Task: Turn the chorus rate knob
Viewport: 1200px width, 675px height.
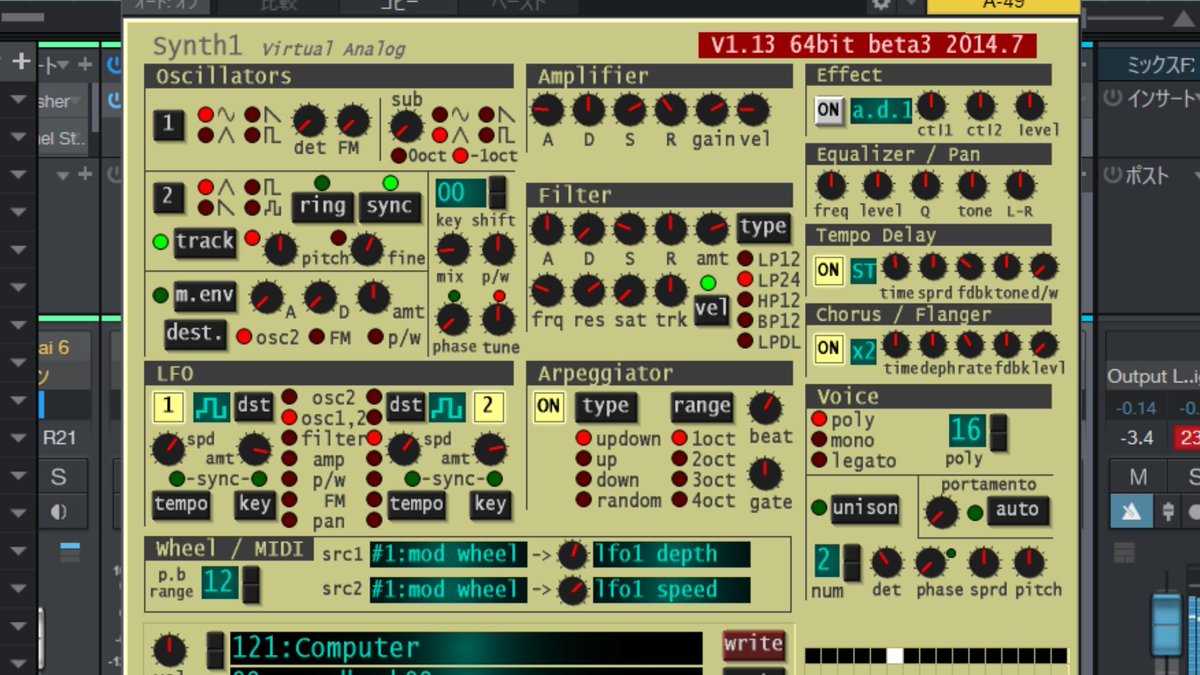Action: click(970, 345)
